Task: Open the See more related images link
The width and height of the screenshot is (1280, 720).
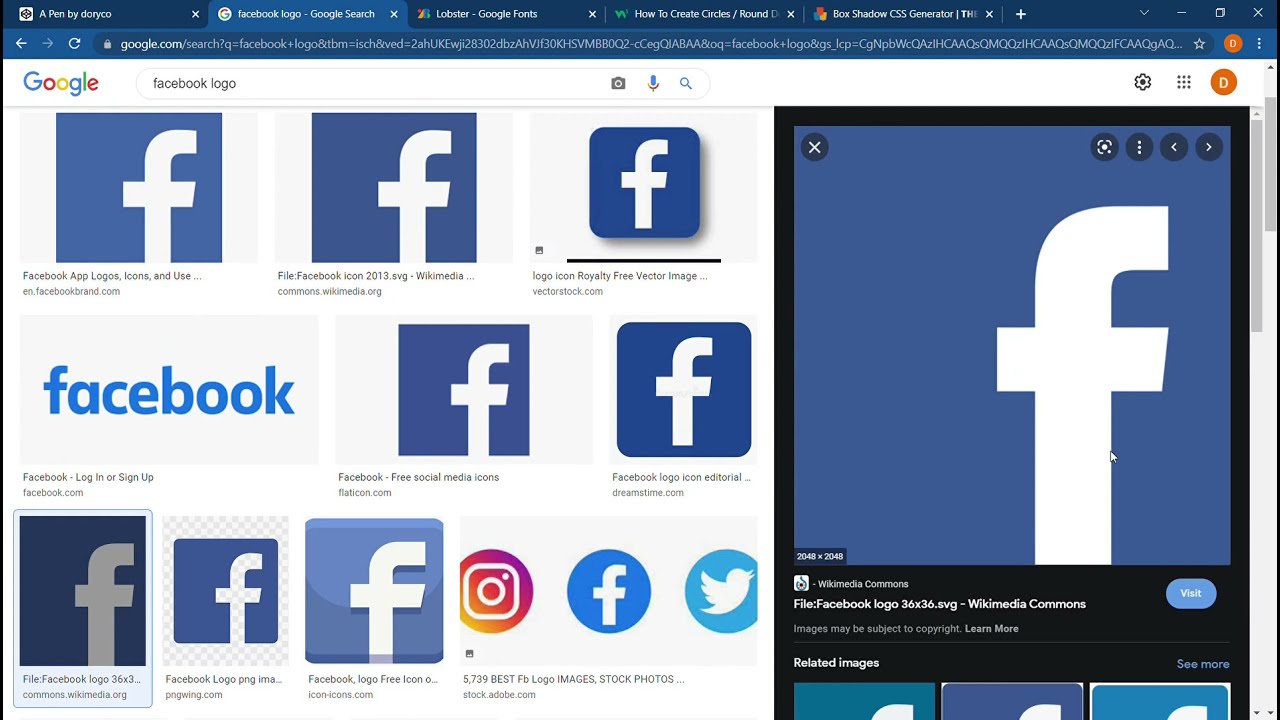Action: tap(1203, 664)
